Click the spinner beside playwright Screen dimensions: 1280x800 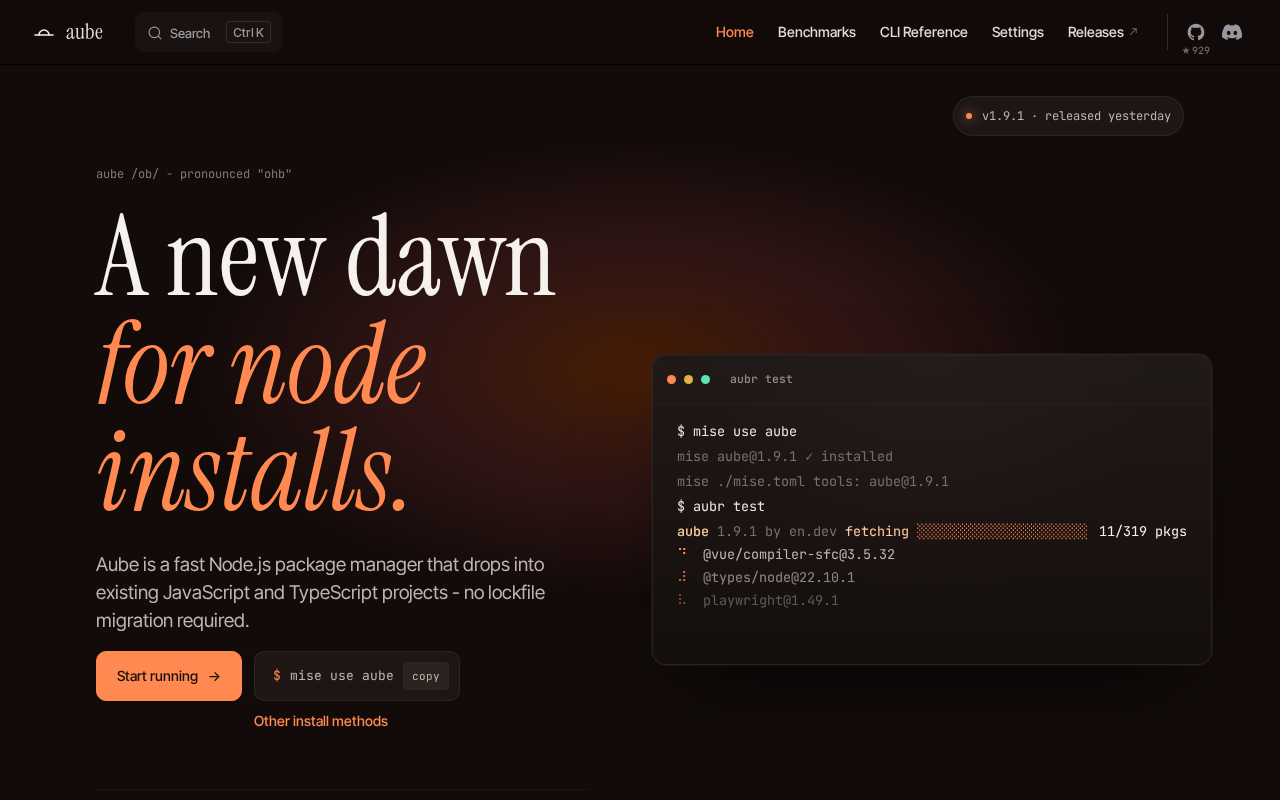coord(683,600)
